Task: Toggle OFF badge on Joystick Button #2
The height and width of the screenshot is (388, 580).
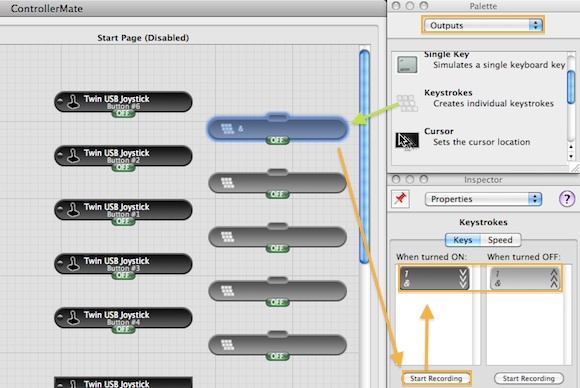Action: pyautogui.click(x=123, y=168)
